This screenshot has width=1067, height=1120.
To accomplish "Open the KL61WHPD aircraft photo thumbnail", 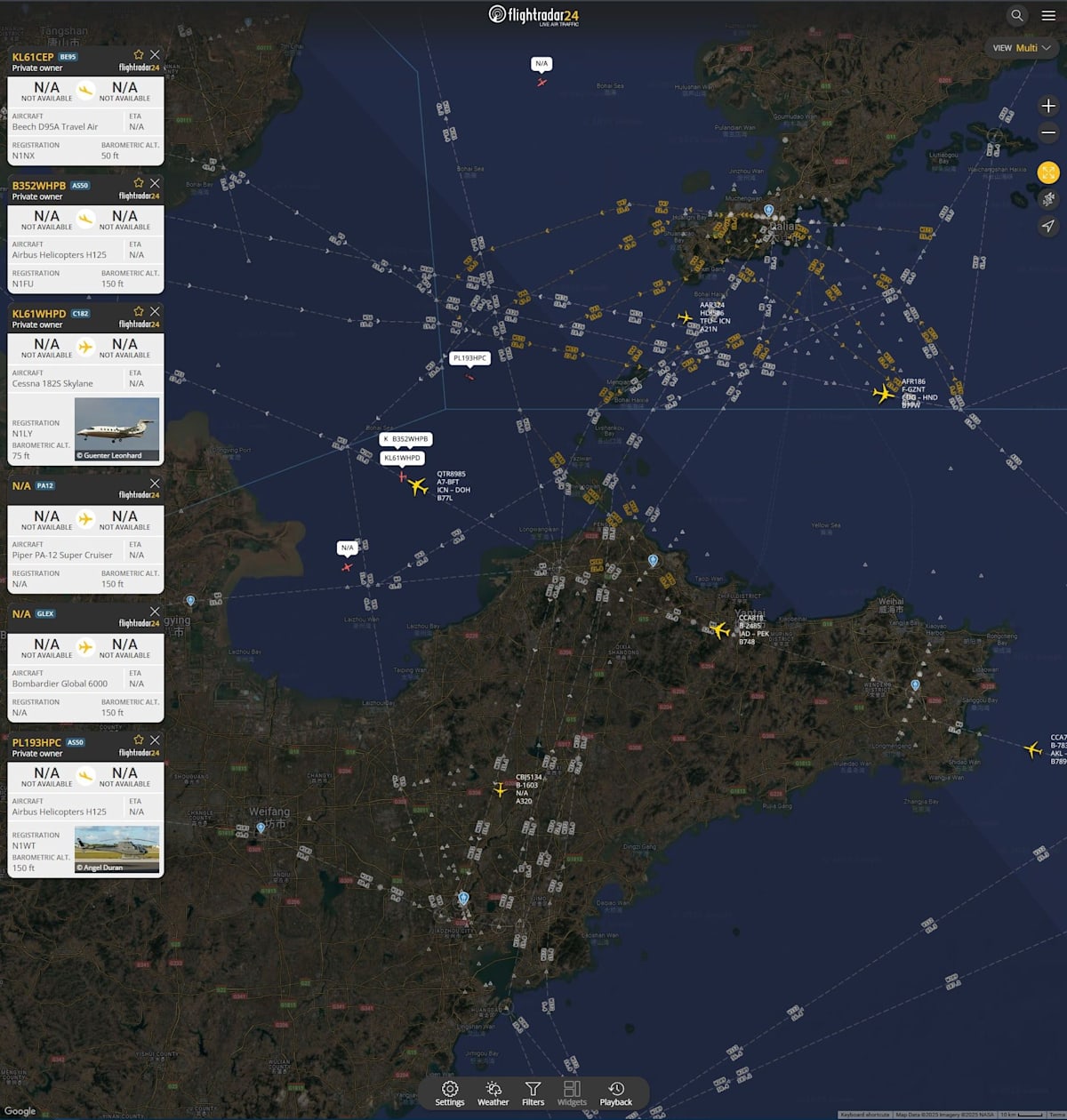I will (116, 429).
